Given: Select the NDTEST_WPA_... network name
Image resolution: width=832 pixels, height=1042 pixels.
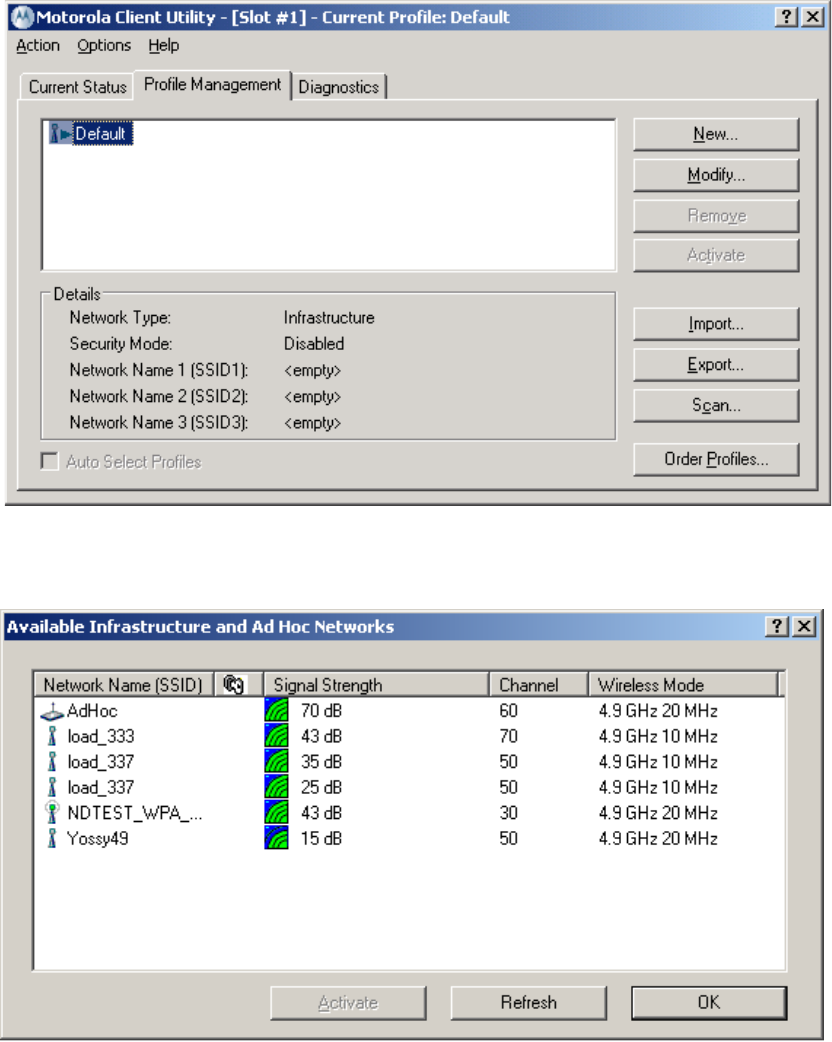Looking at the screenshot, I should point(134,813).
